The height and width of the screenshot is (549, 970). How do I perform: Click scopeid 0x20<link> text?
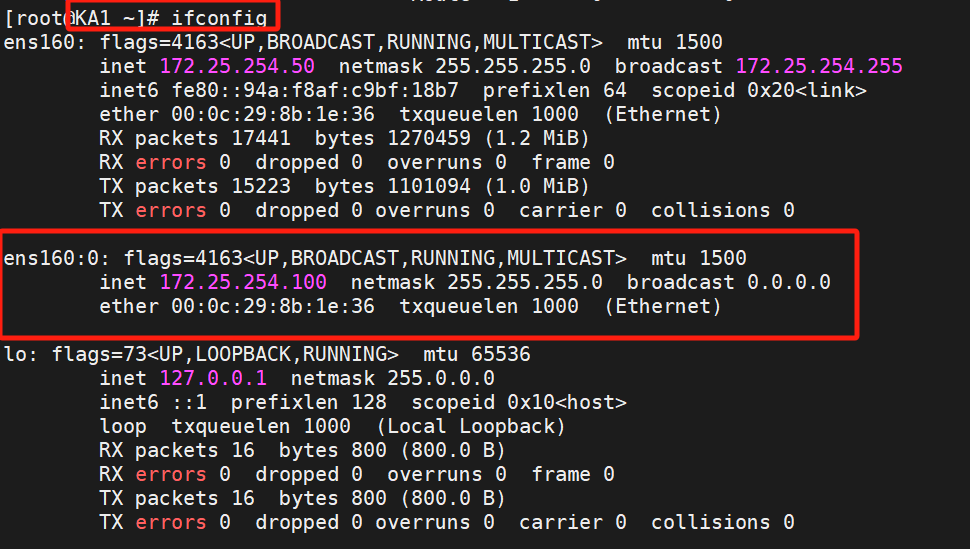tap(759, 90)
